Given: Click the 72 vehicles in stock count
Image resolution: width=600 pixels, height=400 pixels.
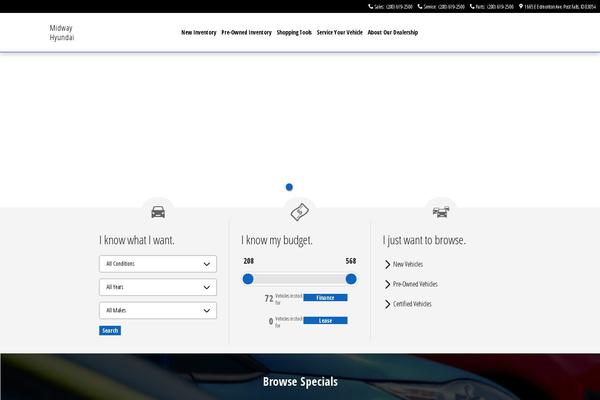Looking at the screenshot, I should (269, 299).
